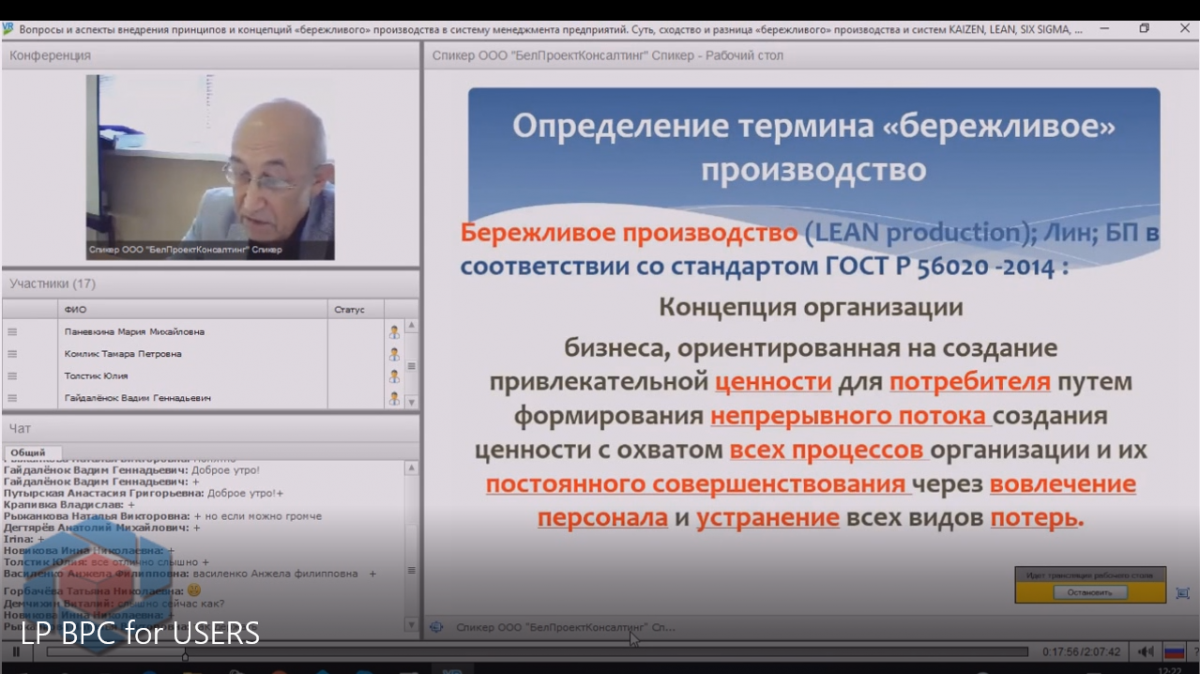The width and height of the screenshot is (1200, 674).
Task: Click the linked phrase 'непрерывного потока'
Action: point(850,415)
